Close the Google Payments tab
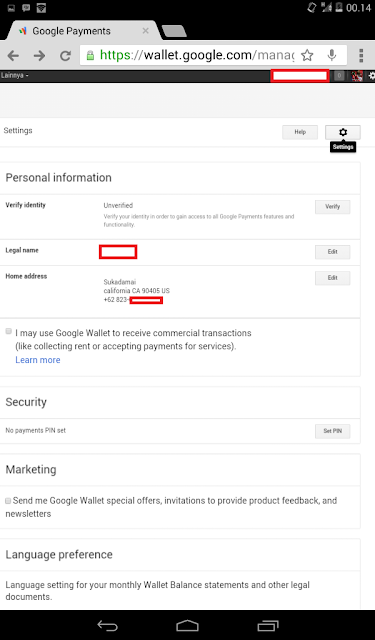Image resolution: width=375 pixels, height=640 pixels. [x=145, y=31]
